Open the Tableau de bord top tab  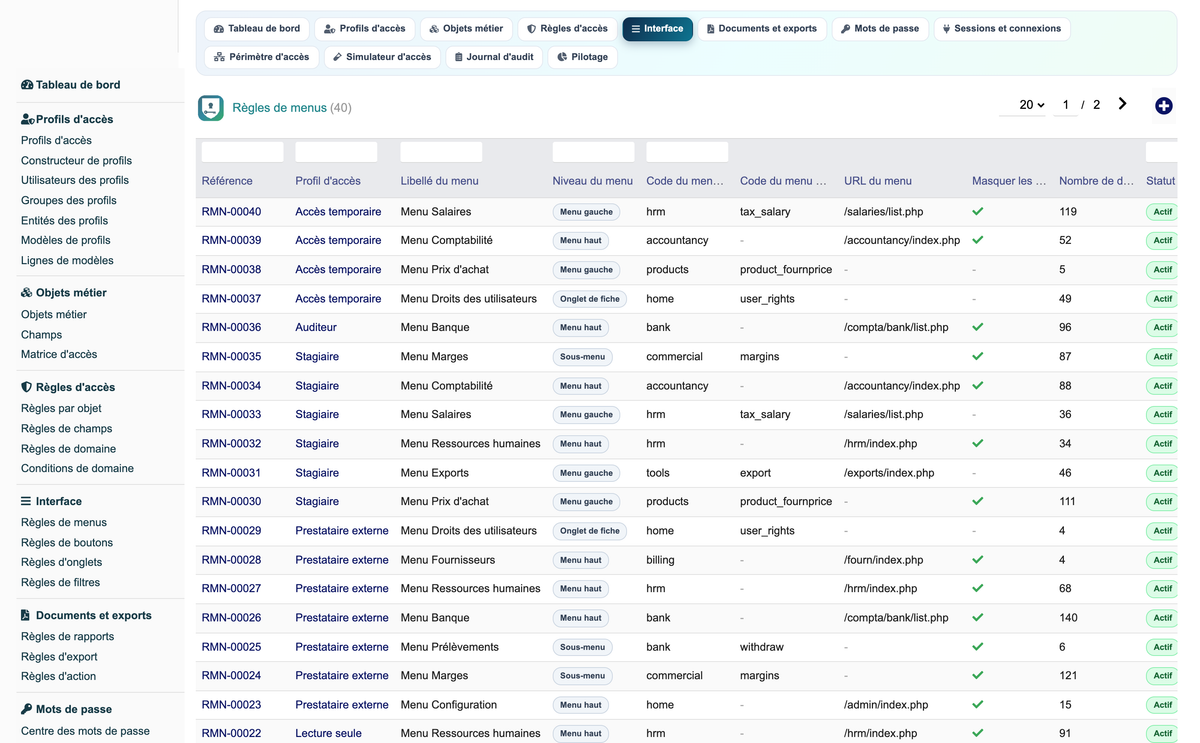tap(256, 29)
